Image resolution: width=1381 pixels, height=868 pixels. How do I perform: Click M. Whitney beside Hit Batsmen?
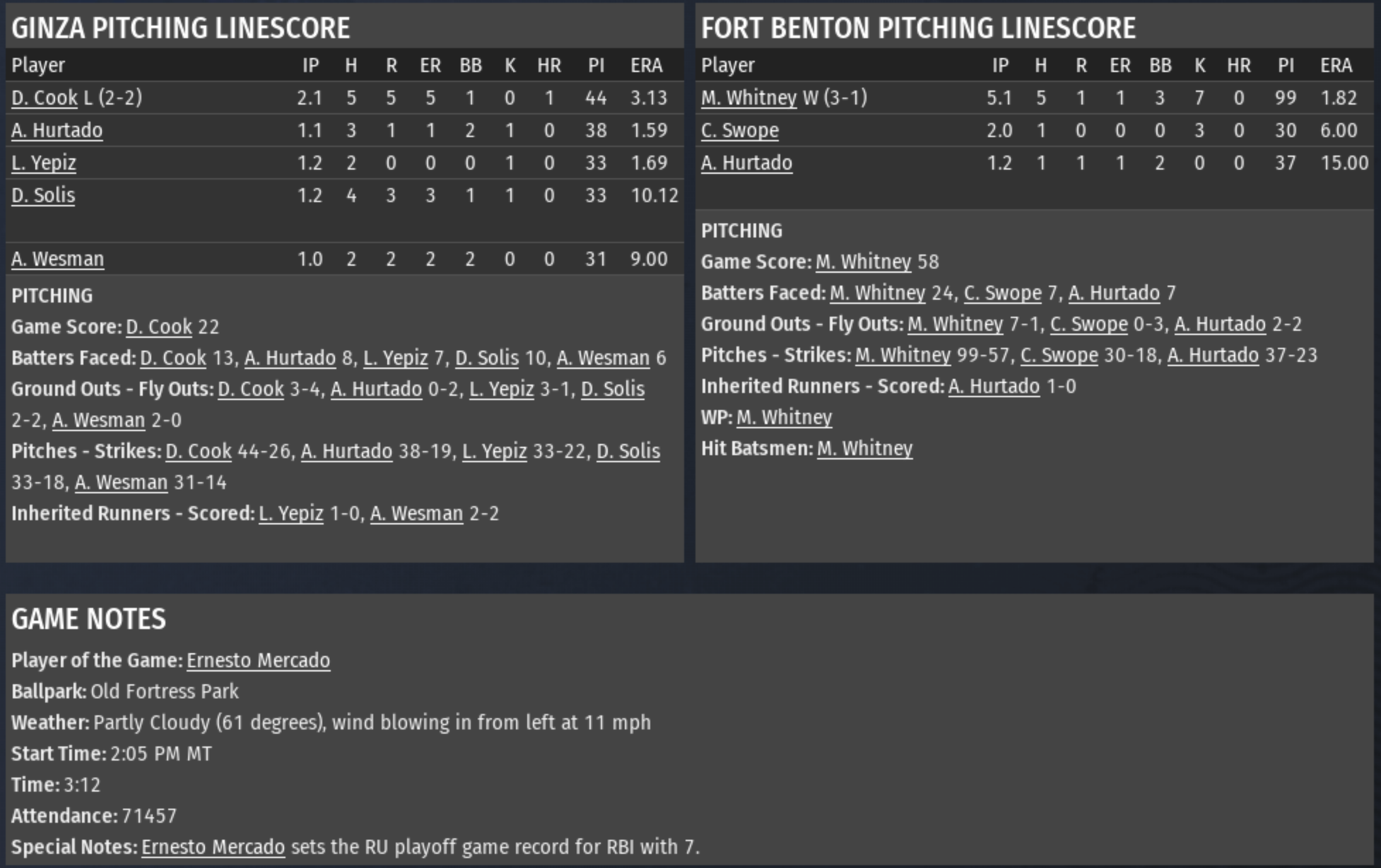click(x=864, y=448)
